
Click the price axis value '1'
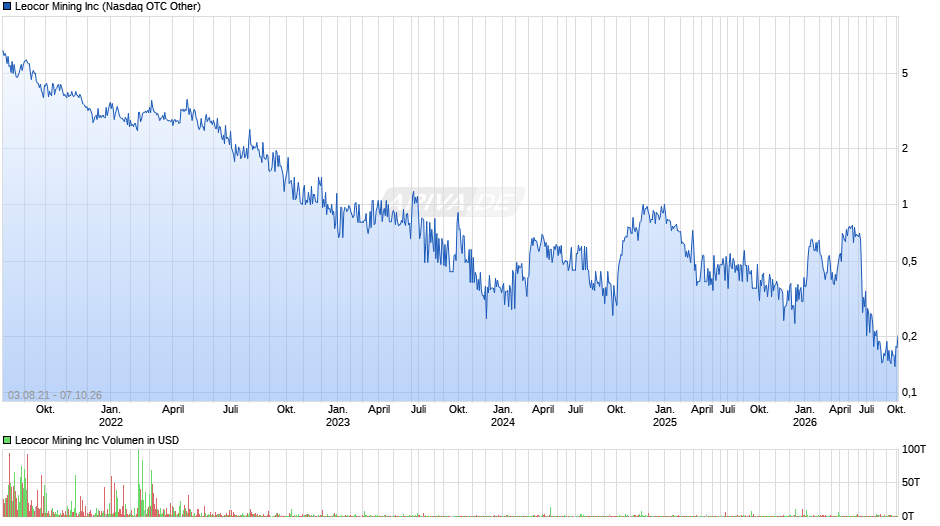(x=905, y=205)
